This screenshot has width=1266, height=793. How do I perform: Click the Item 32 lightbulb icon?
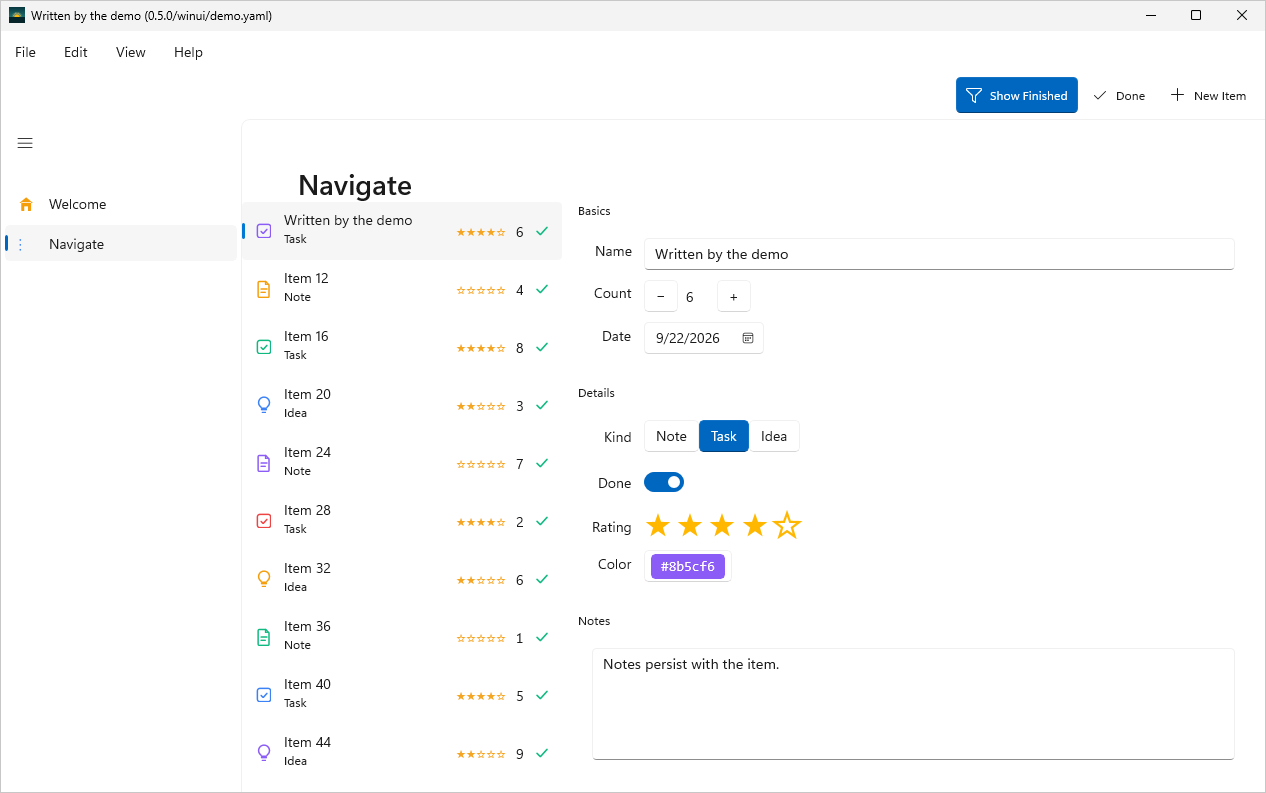(264, 579)
